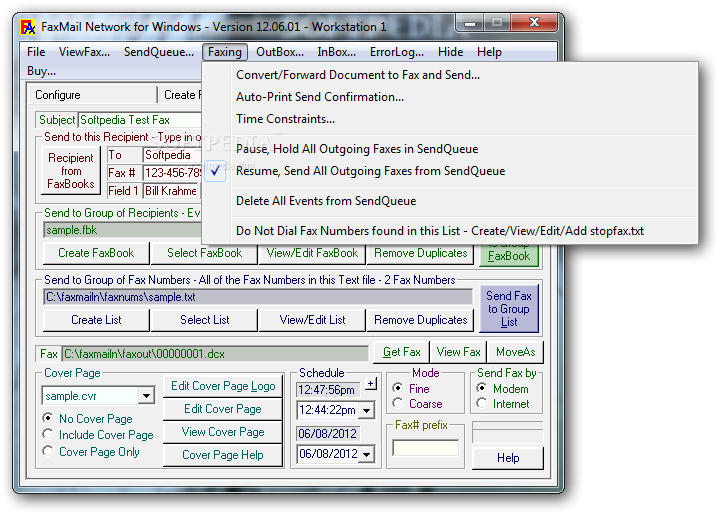
Task: Choose Convert/Forward Document to Fax and Send
Action: 450,75
